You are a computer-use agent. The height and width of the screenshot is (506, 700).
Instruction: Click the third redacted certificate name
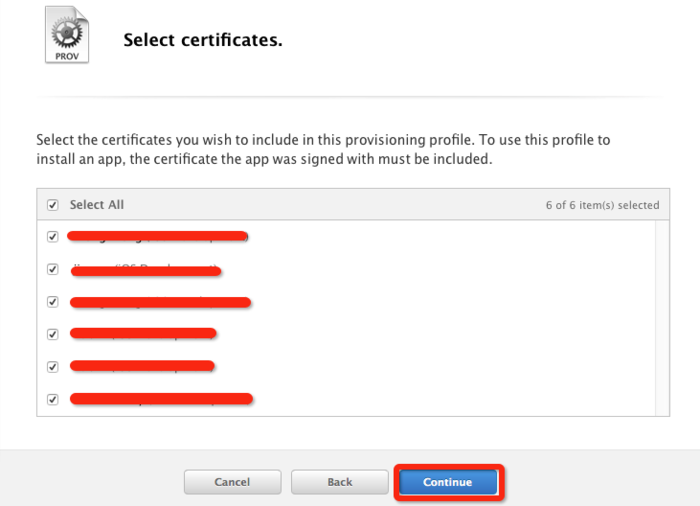pyautogui.click(x=160, y=302)
